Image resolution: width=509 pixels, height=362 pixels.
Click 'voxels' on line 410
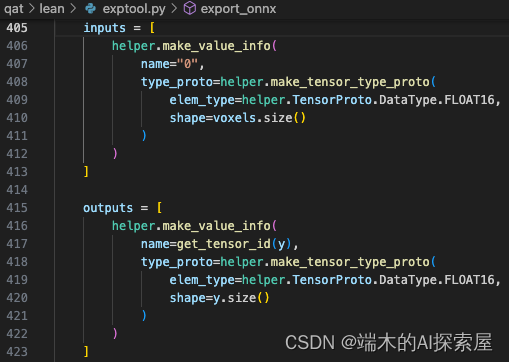pos(234,118)
